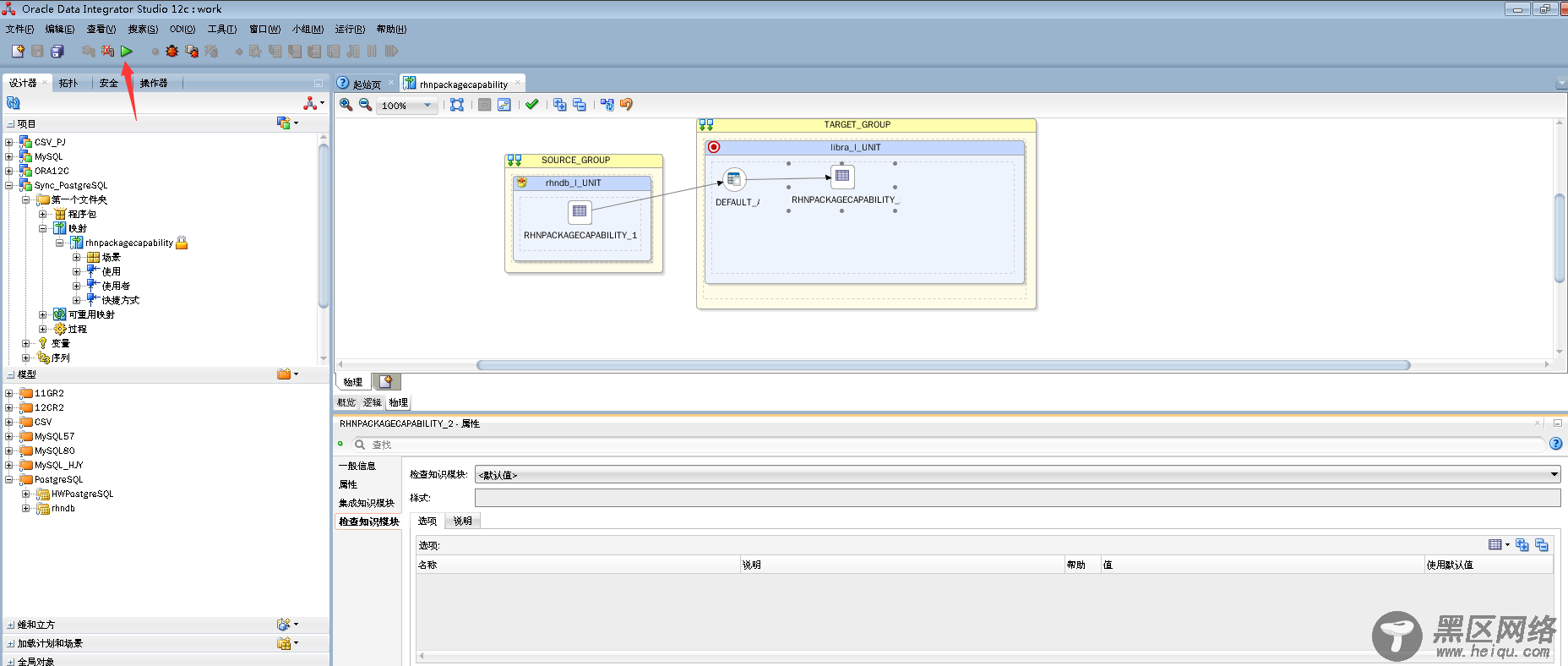The height and width of the screenshot is (666, 1568).
Task: Click the 样式 text field
Action: click(x=1017, y=498)
